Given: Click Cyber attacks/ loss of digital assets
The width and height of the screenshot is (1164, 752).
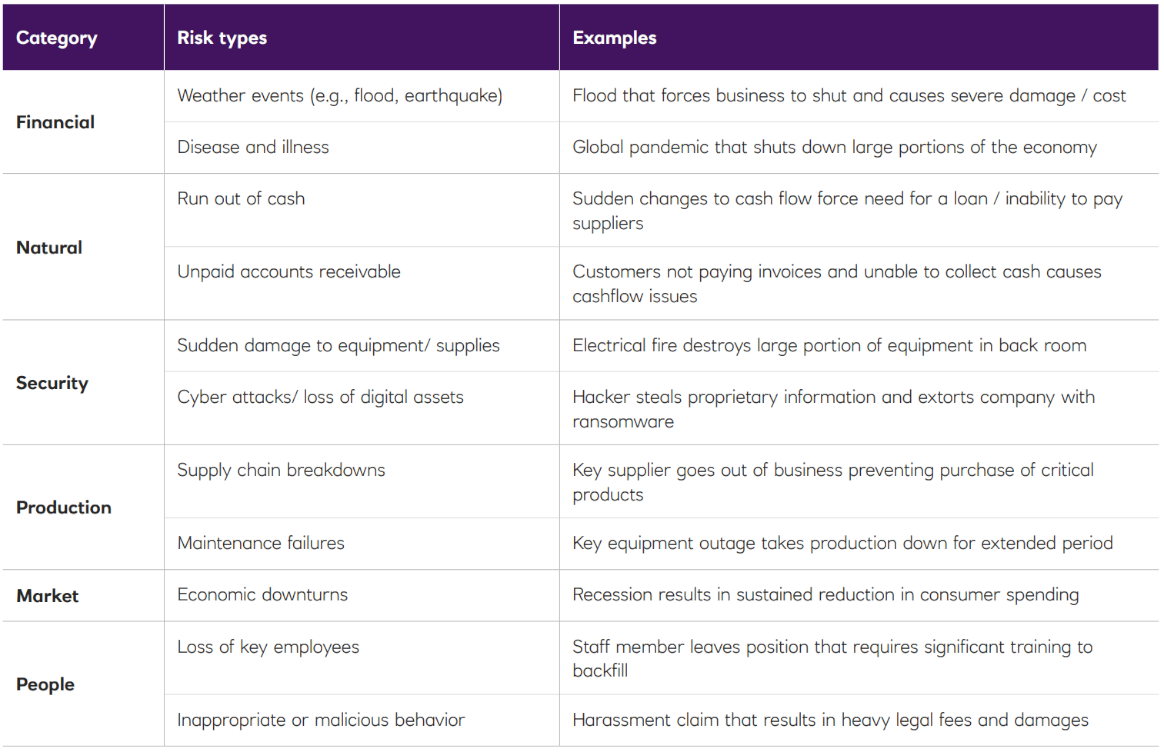Looking at the screenshot, I should (320, 397).
